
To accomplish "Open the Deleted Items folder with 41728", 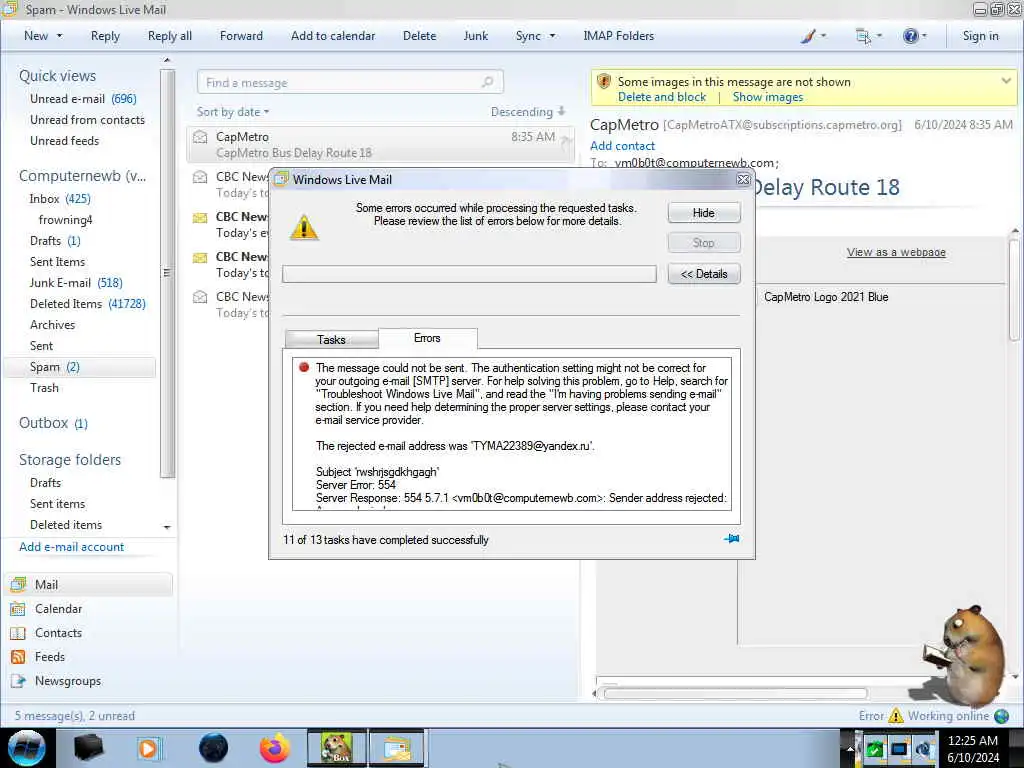I will pyautogui.click(x=88, y=304).
